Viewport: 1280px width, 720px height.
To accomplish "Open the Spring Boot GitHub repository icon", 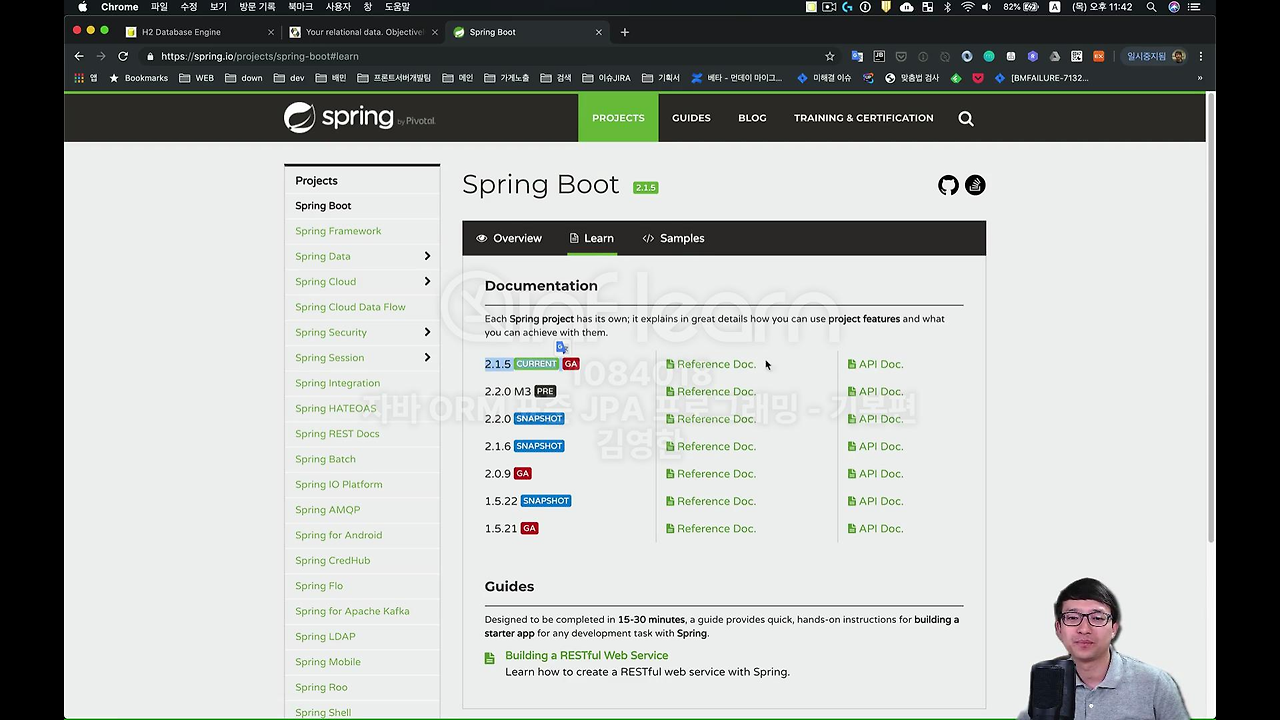I will pyautogui.click(x=948, y=185).
